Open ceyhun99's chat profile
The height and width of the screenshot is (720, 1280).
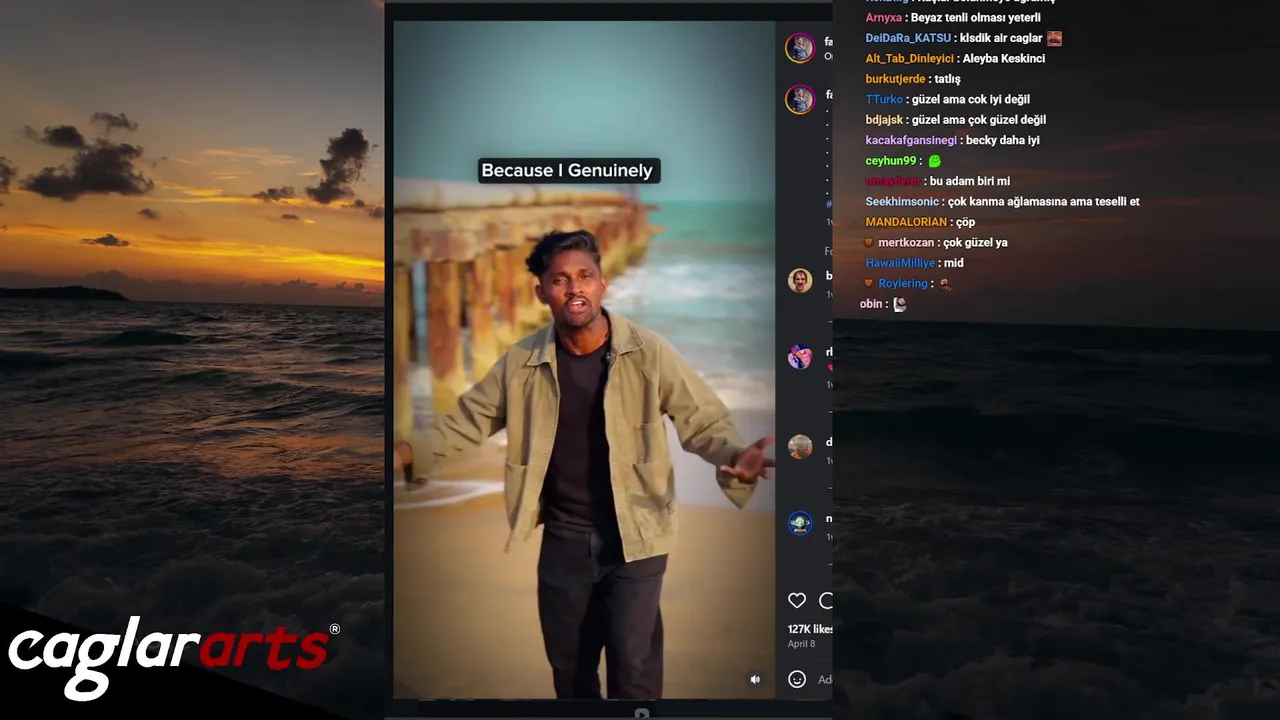pyautogui.click(x=890, y=161)
